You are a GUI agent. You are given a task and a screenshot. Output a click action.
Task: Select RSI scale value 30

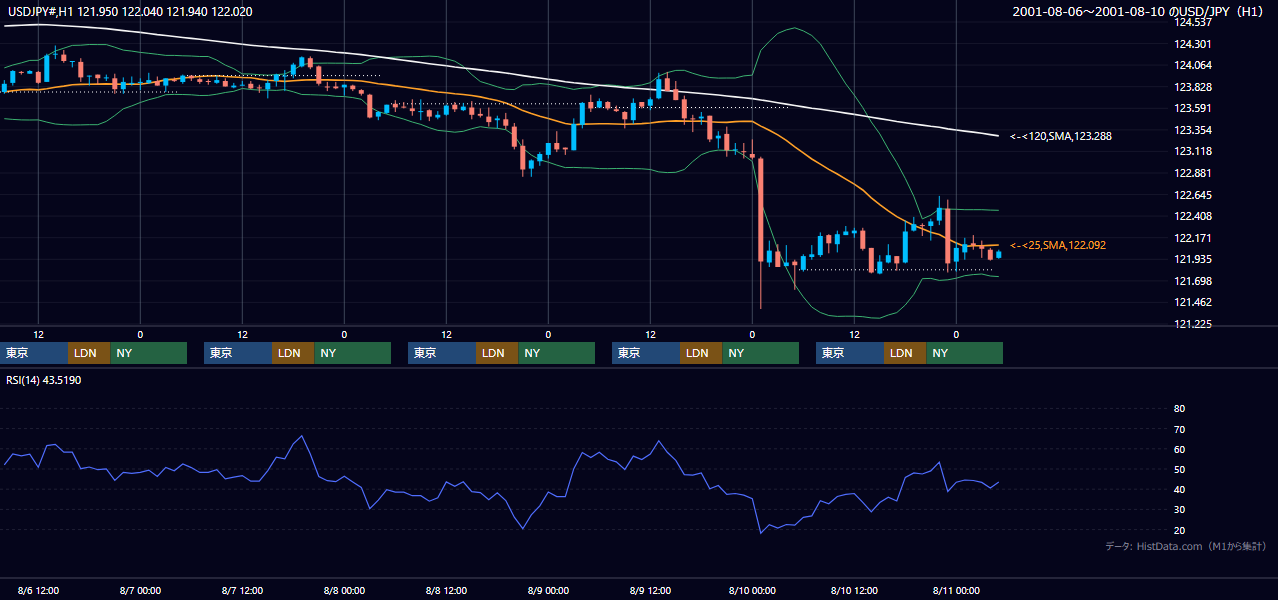(x=1179, y=509)
